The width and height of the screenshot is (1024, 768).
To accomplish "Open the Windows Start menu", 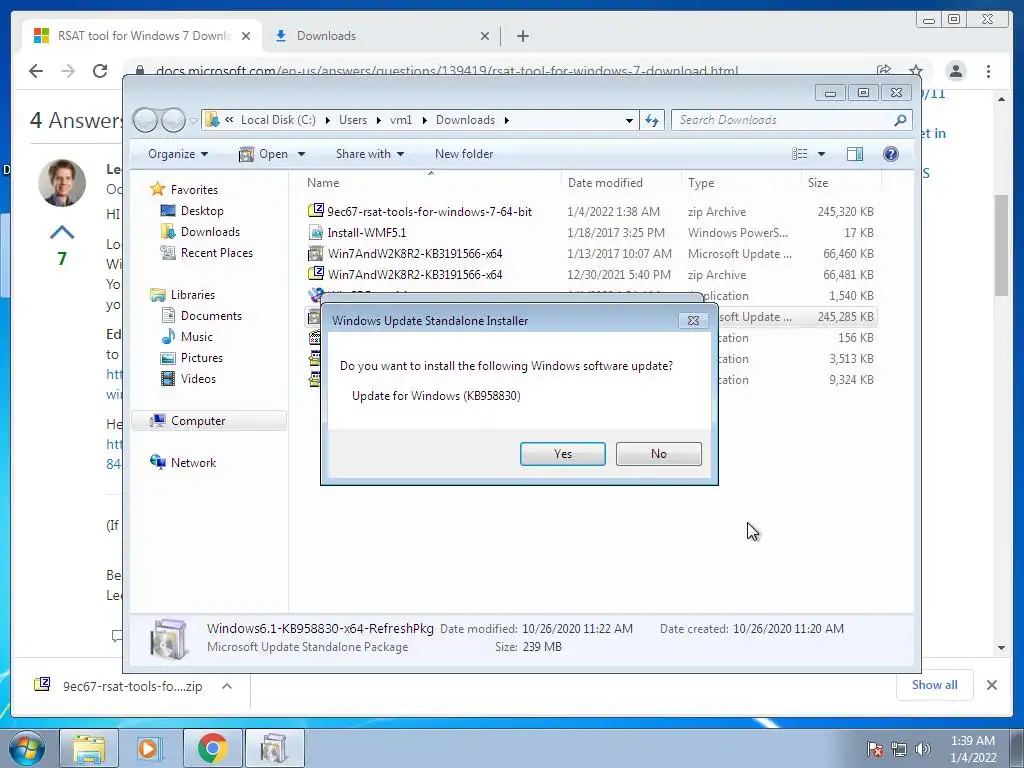I will (x=27, y=748).
